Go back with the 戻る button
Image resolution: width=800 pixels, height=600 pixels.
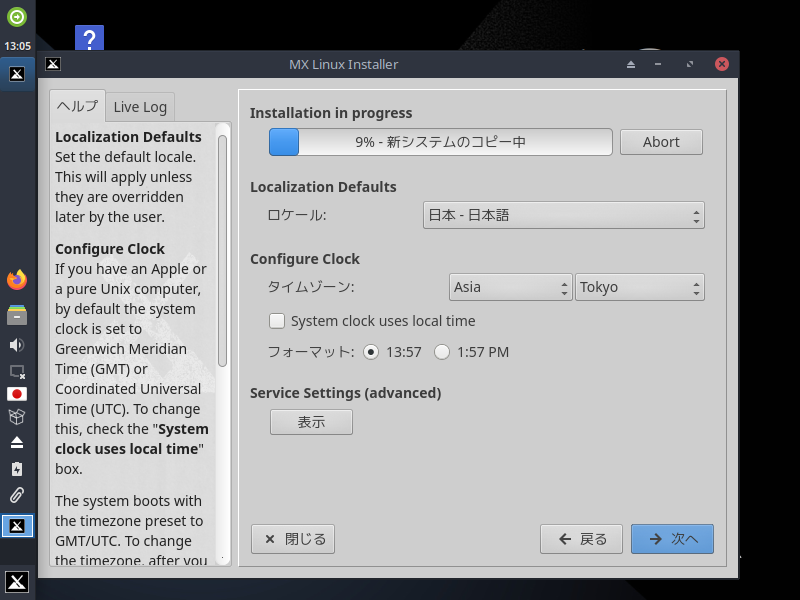581,539
